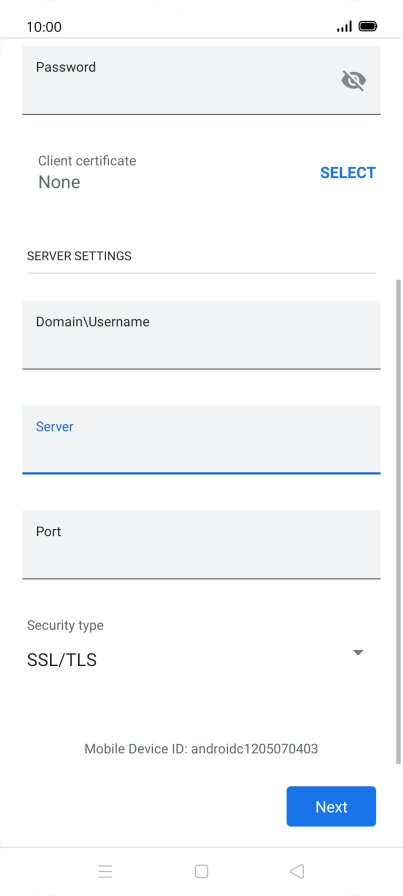403x896 pixels.
Task: Toggle password visibility eye icon
Action: click(353, 81)
